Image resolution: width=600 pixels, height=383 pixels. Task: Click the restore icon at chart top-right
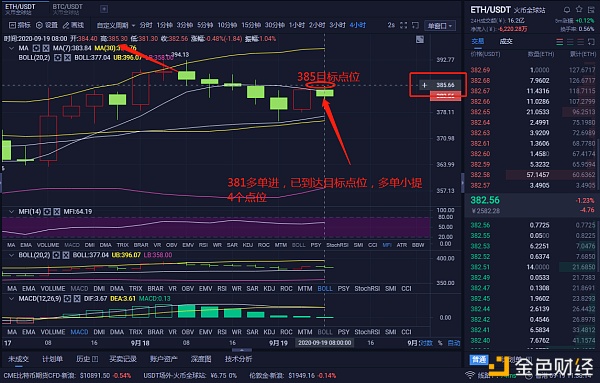[x=420, y=39]
